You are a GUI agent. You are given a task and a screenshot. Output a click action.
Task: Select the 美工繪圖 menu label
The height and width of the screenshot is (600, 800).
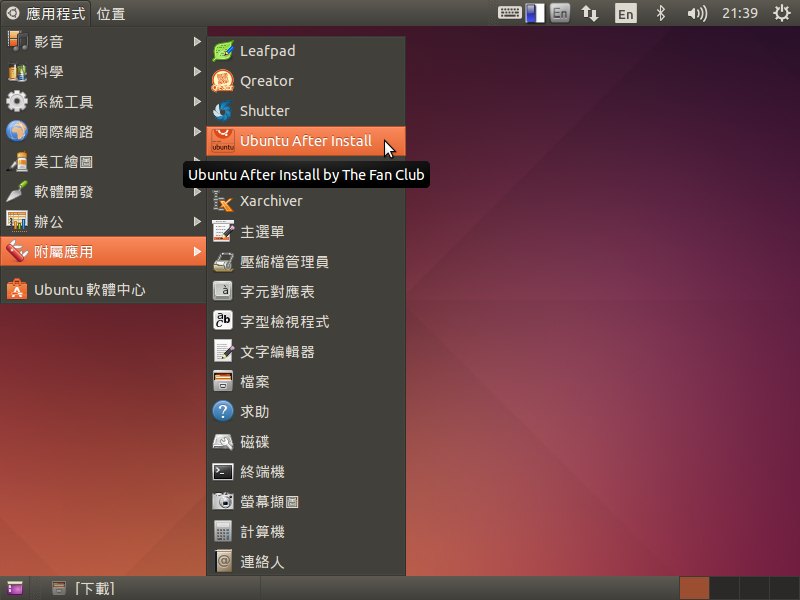64,162
